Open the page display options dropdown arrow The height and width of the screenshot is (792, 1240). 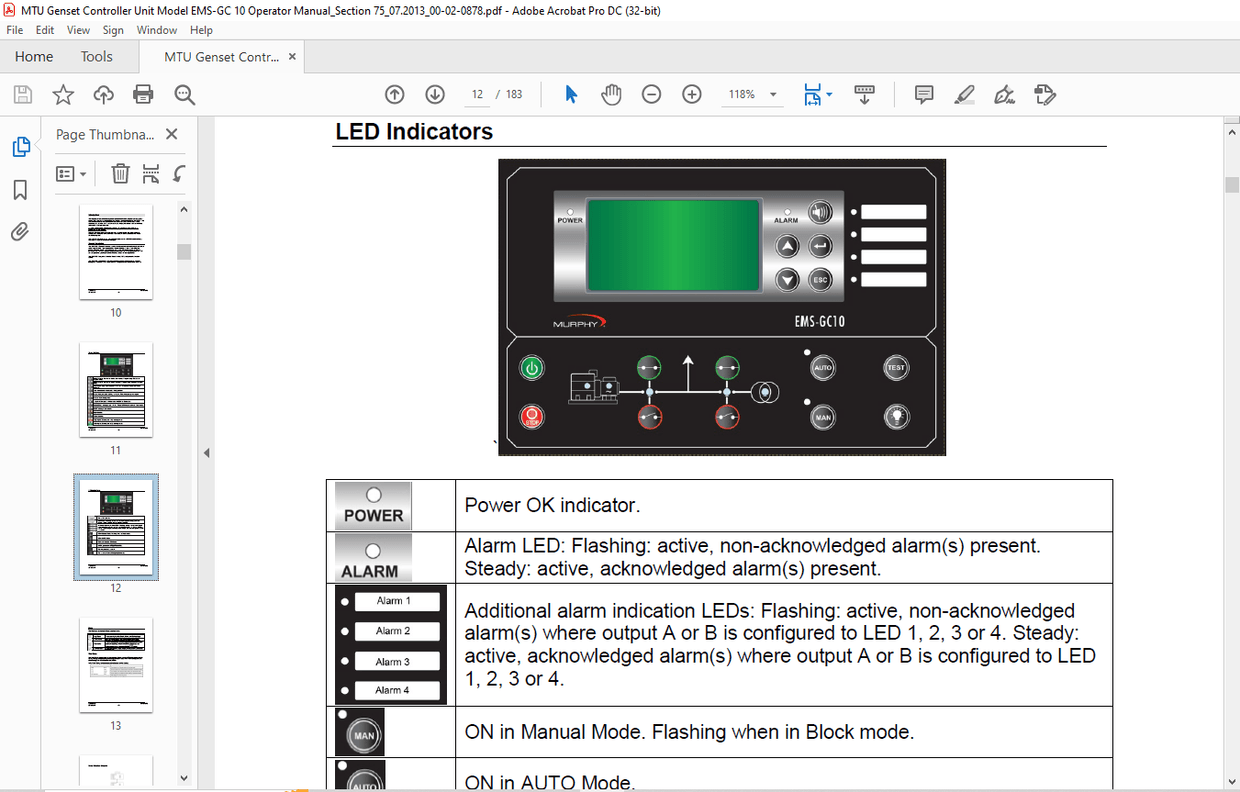(829, 94)
